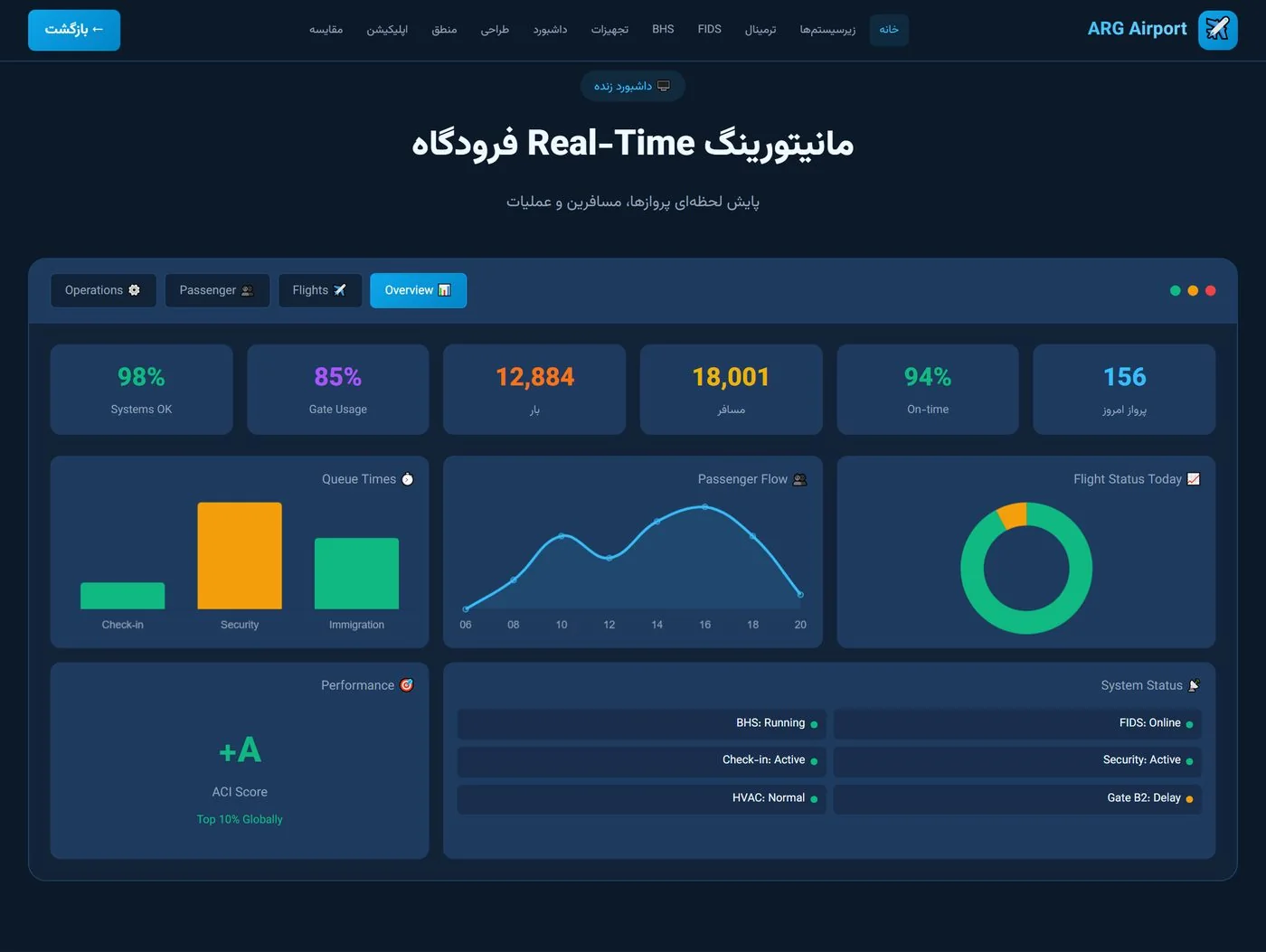Viewport: 1266px width, 952px height.
Task: Click the Top 10% Globally text
Action: [240, 819]
